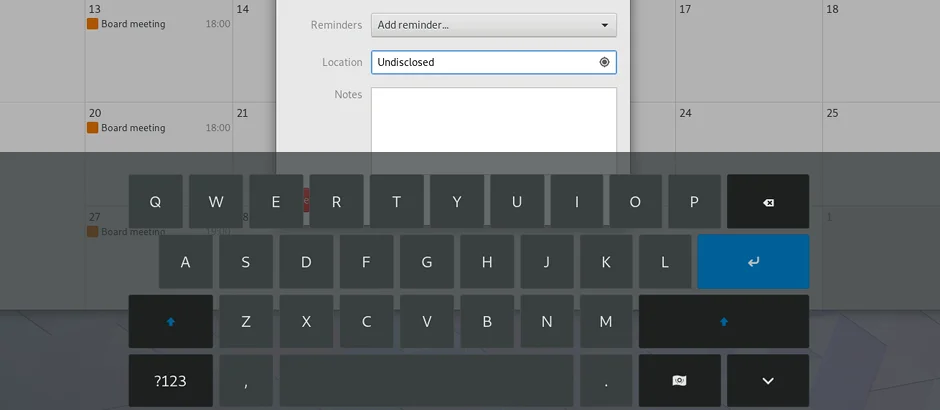This screenshot has height=410, width=940.
Task: Tap the comma key
Action: tap(245, 381)
